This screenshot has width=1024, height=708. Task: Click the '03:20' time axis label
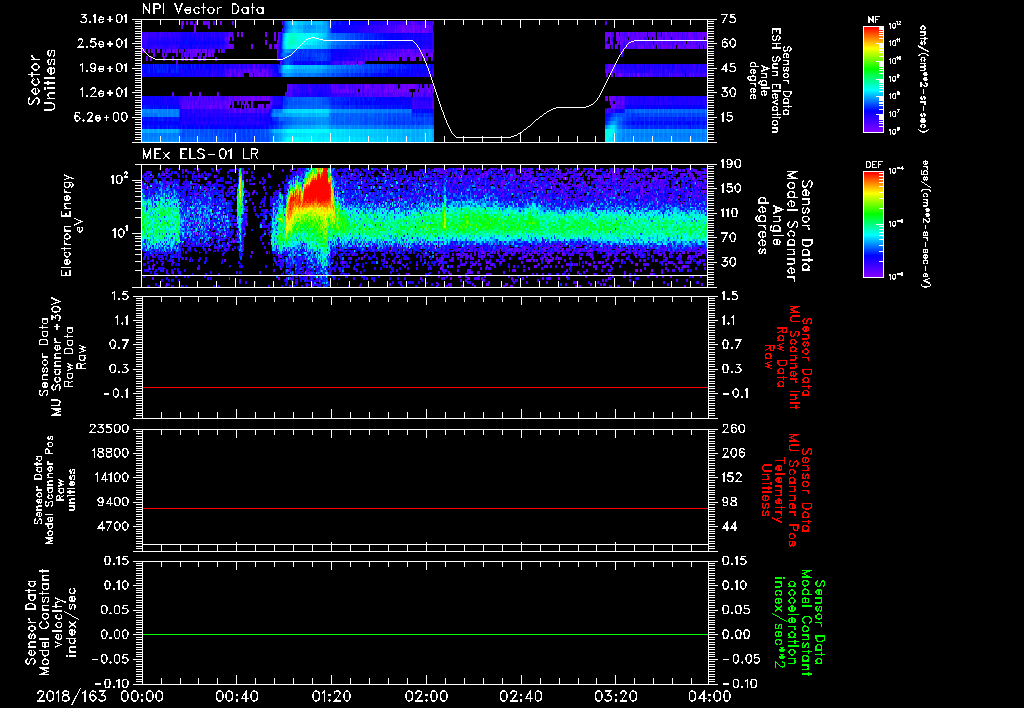coord(615,696)
